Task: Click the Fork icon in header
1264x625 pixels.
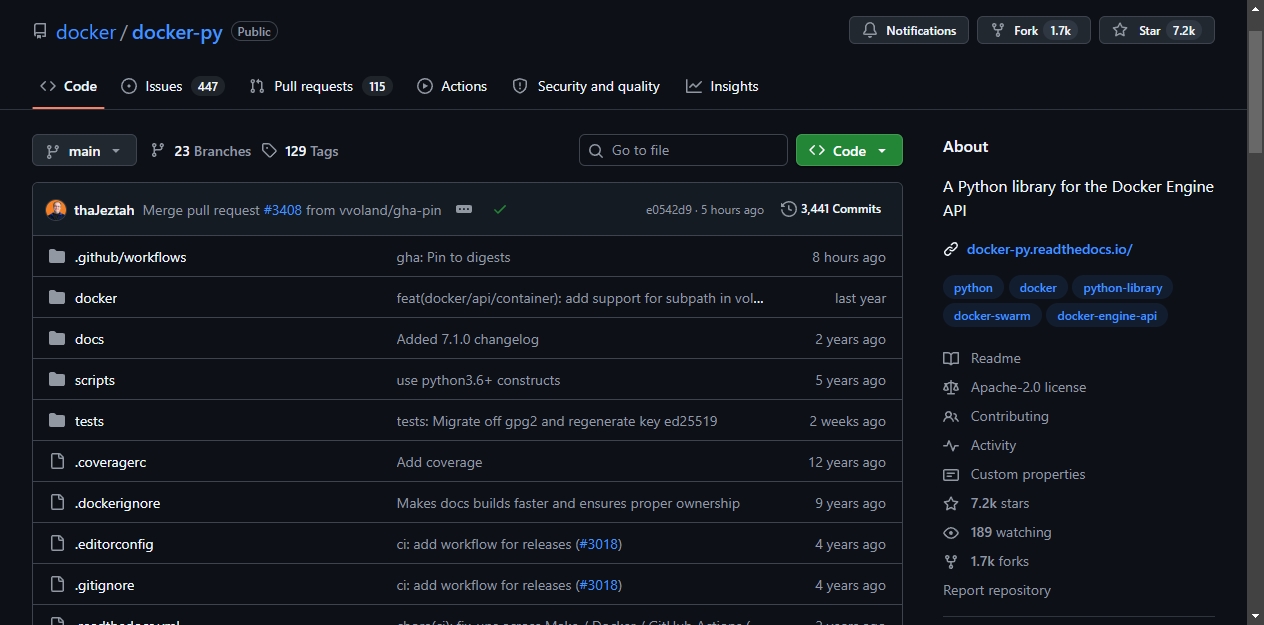Action: (998, 31)
